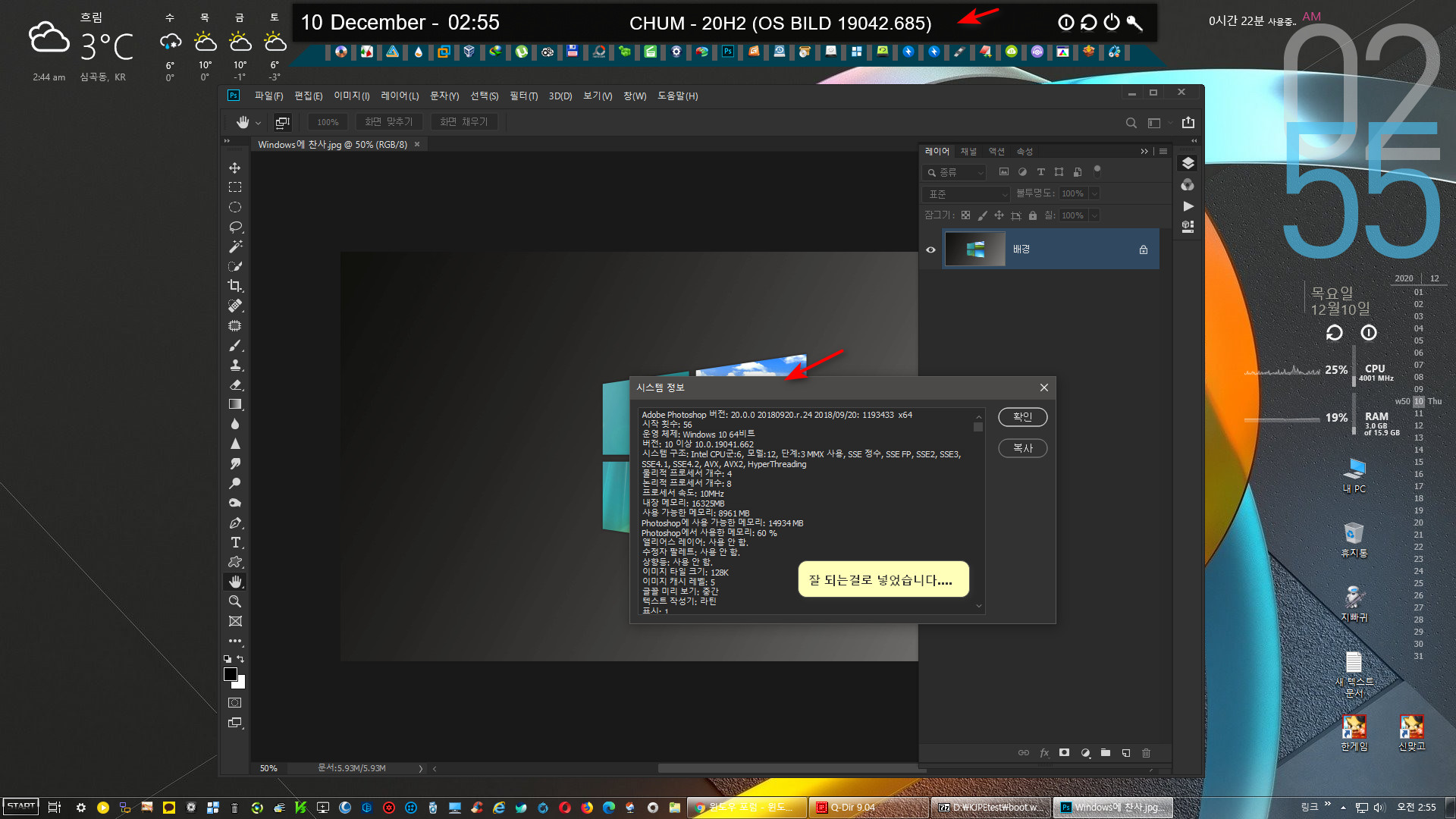This screenshot has height=819, width=1456.
Task: Select the Healing Brush bandage tool
Action: click(235, 306)
